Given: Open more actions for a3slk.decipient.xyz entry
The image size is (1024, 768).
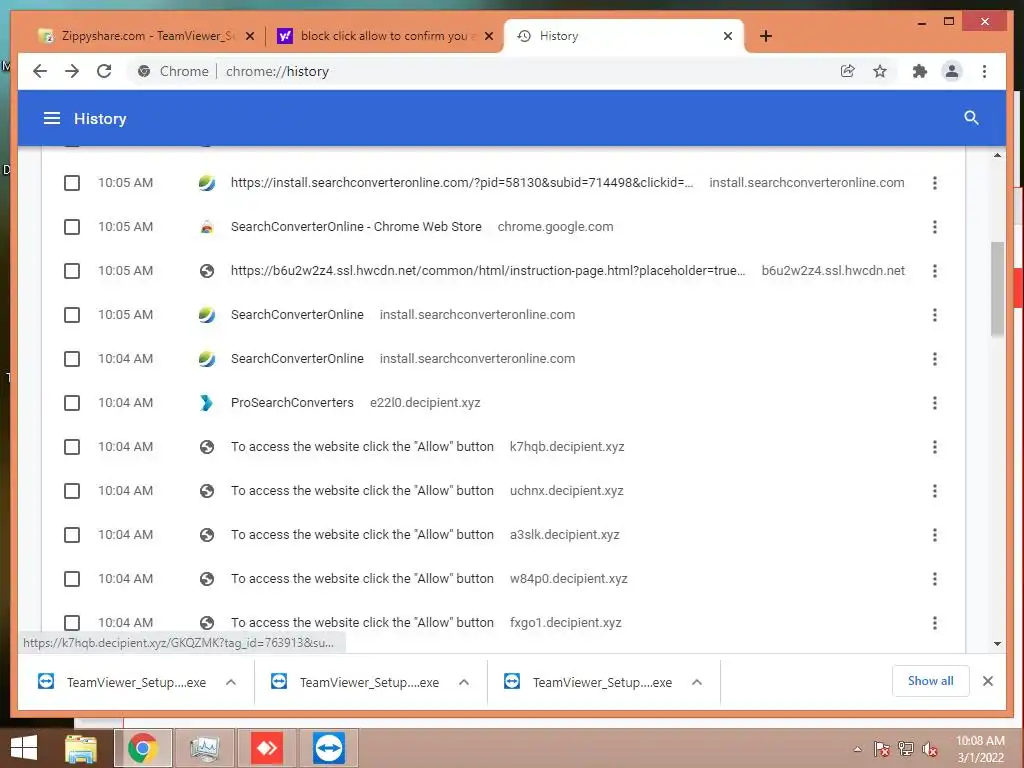Looking at the screenshot, I should click(x=935, y=535).
